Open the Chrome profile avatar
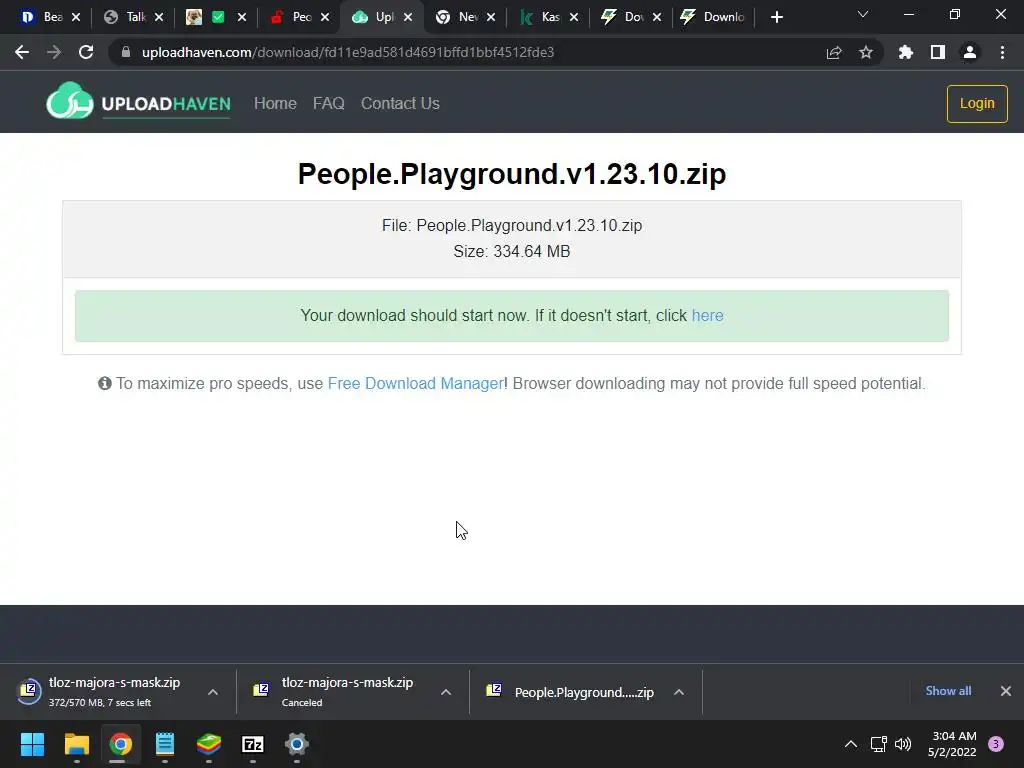This screenshot has height=768, width=1024. (970, 52)
